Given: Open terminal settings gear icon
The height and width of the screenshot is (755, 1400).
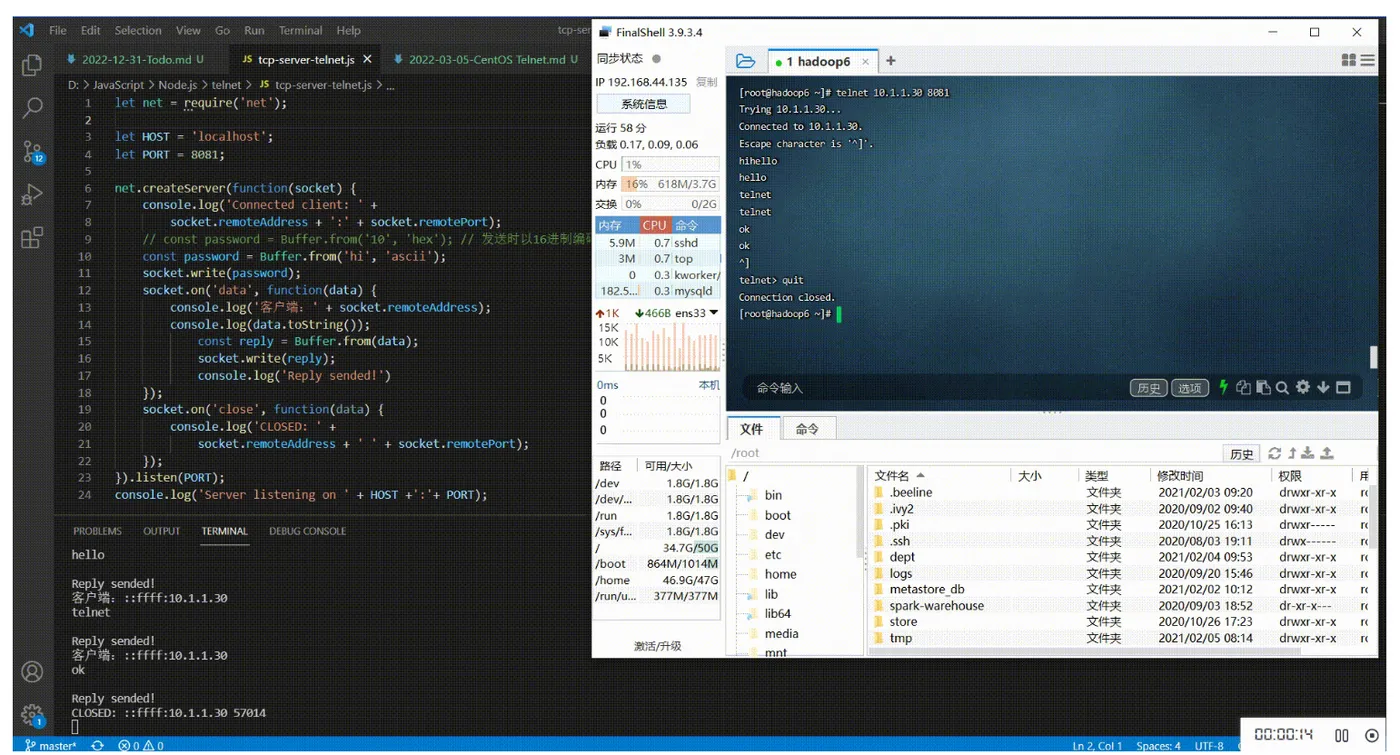Looking at the screenshot, I should coord(1303,387).
